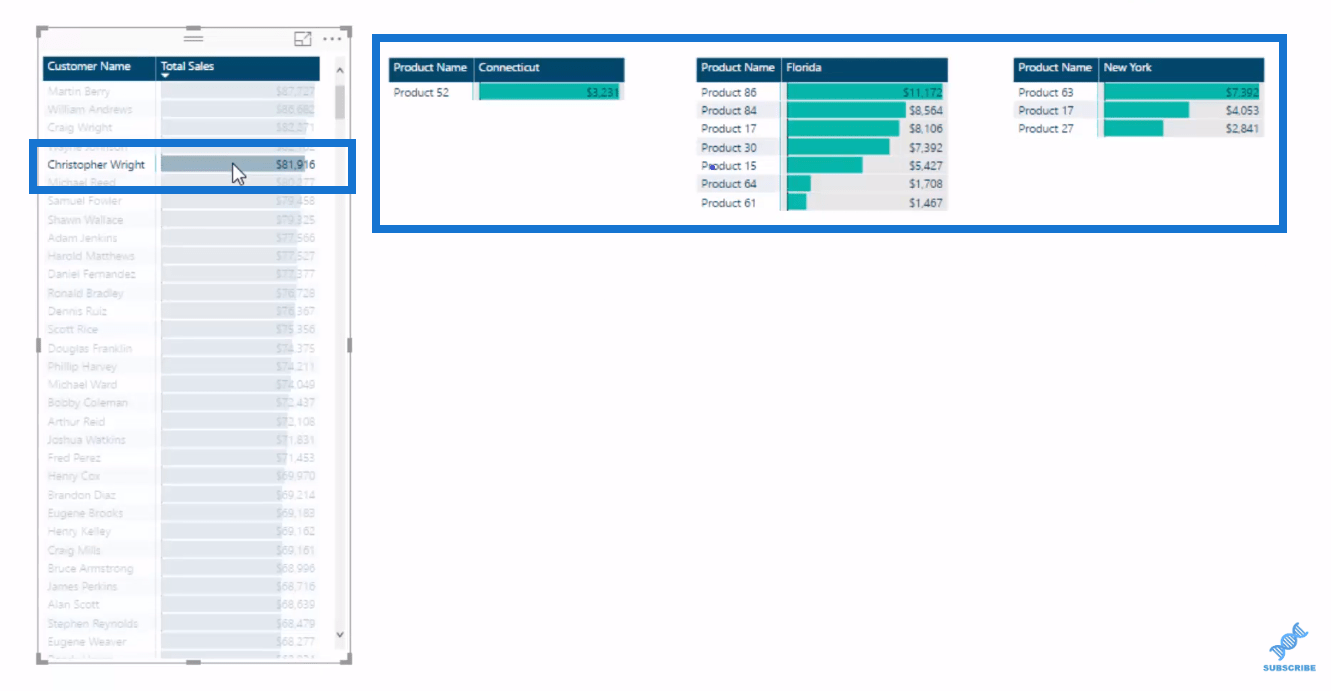Select customer Bruce Armstrong
This screenshot has height=691, width=1331.
tap(90, 568)
